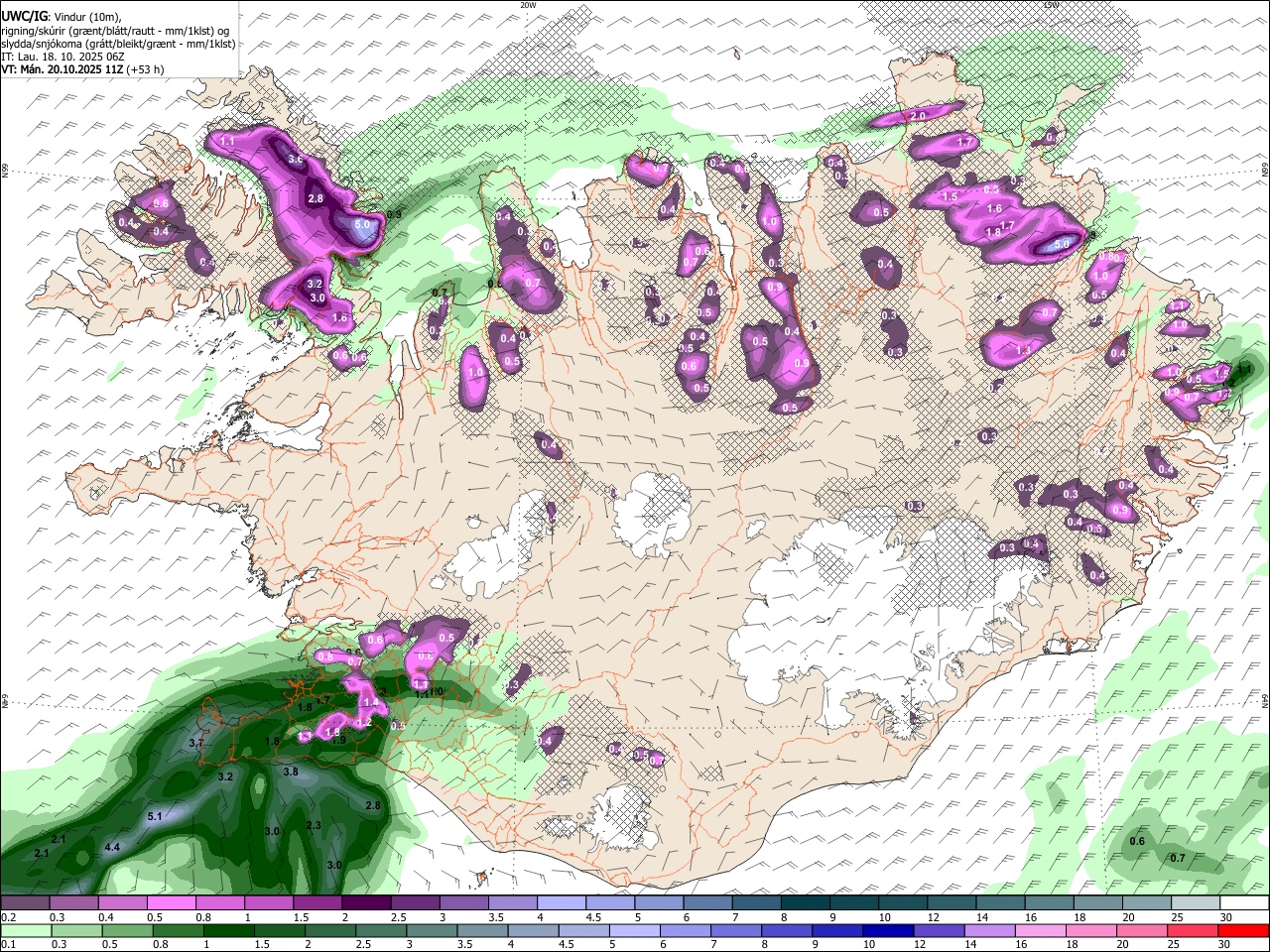Click the "20W" longitude label
Screen dimensions: 1270x952
coord(528,5)
